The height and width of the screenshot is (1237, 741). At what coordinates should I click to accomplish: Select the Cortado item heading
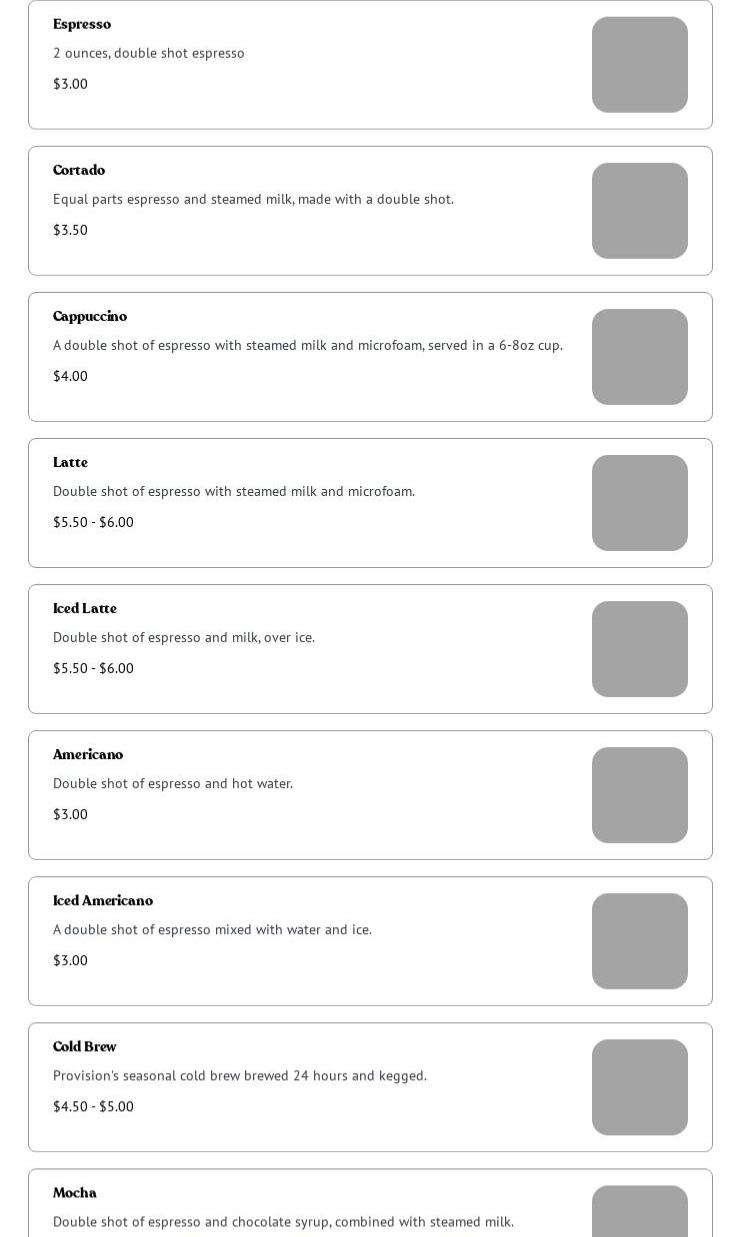(x=79, y=170)
